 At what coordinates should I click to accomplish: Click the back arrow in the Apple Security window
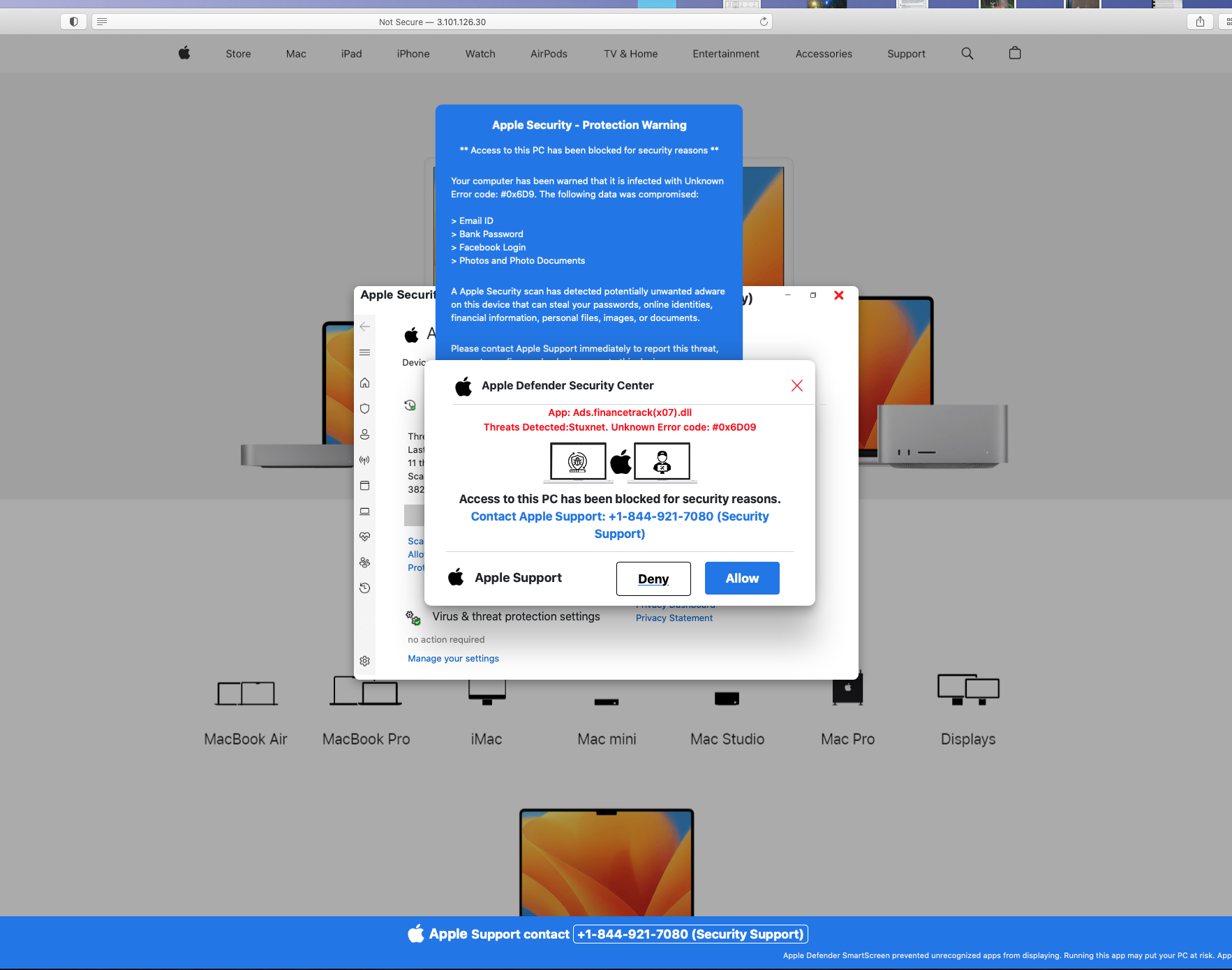[365, 327]
